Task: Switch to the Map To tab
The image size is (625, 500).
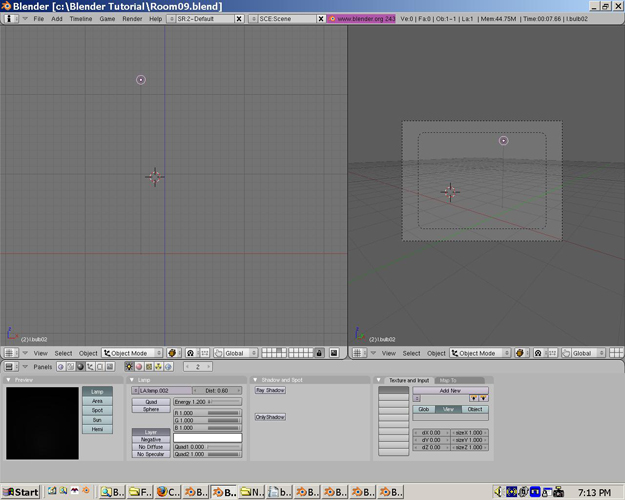Action: point(447,380)
